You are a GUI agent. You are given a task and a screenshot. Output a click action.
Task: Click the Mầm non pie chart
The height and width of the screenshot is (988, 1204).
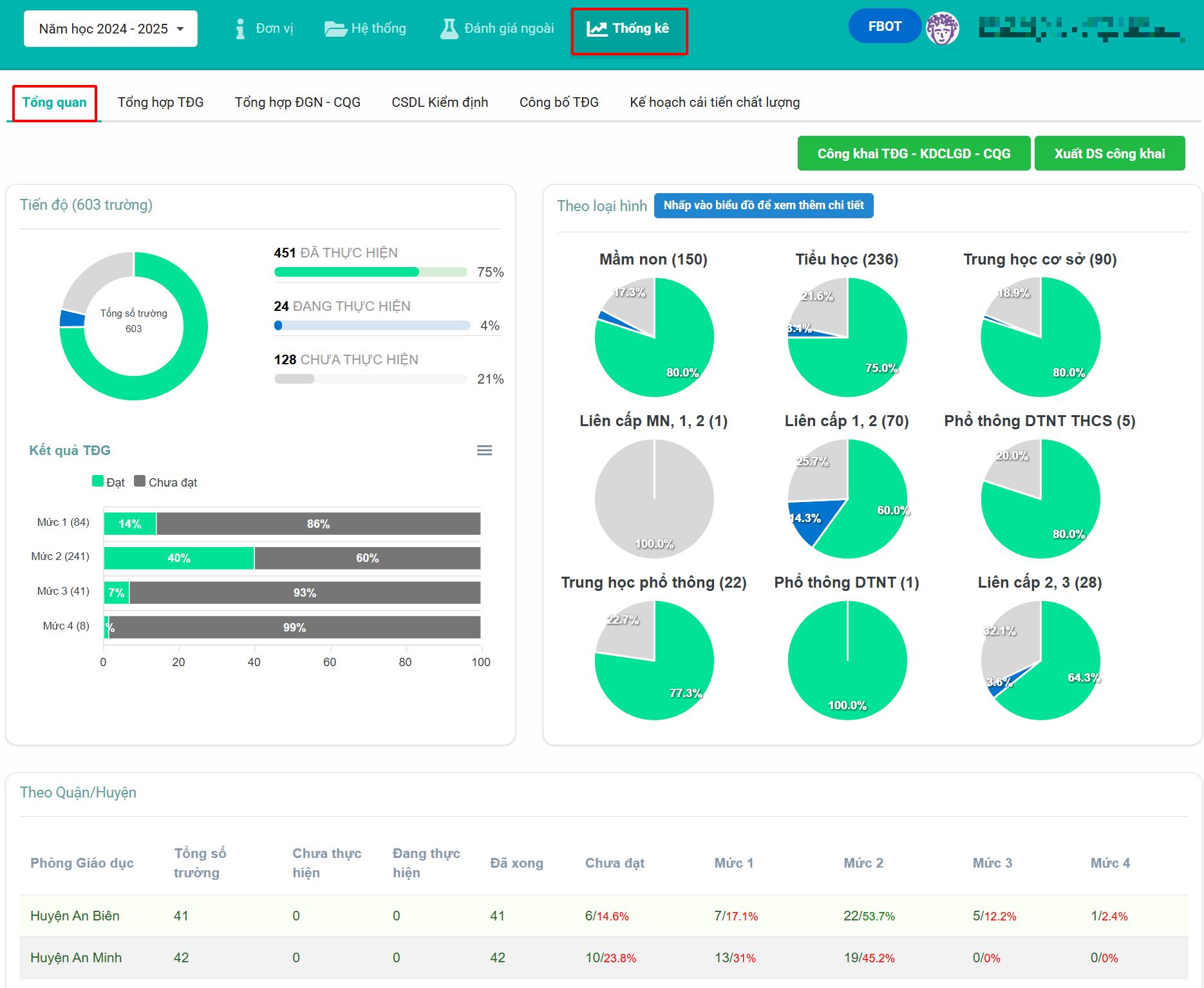654,337
